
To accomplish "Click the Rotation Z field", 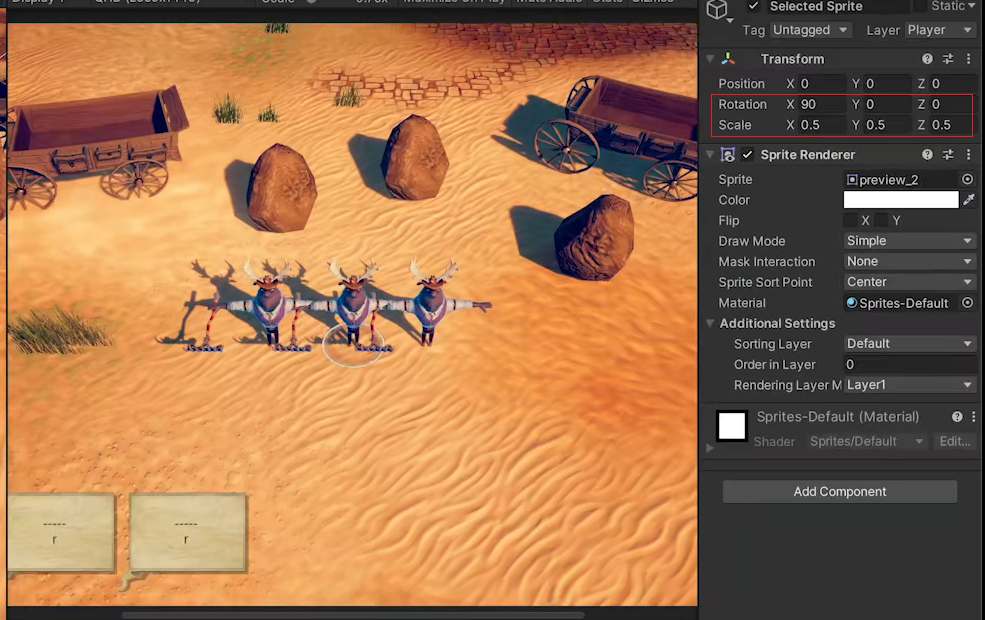I will [951, 104].
